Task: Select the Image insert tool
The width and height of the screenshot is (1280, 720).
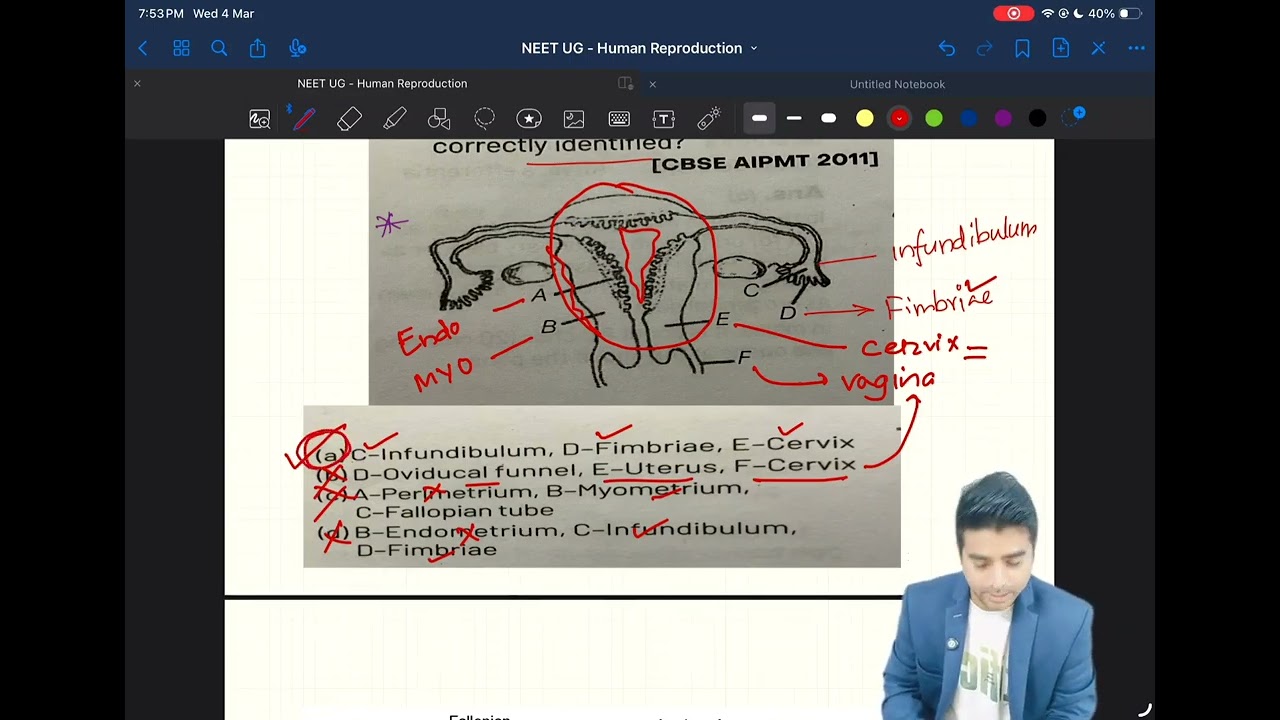Action: (574, 119)
